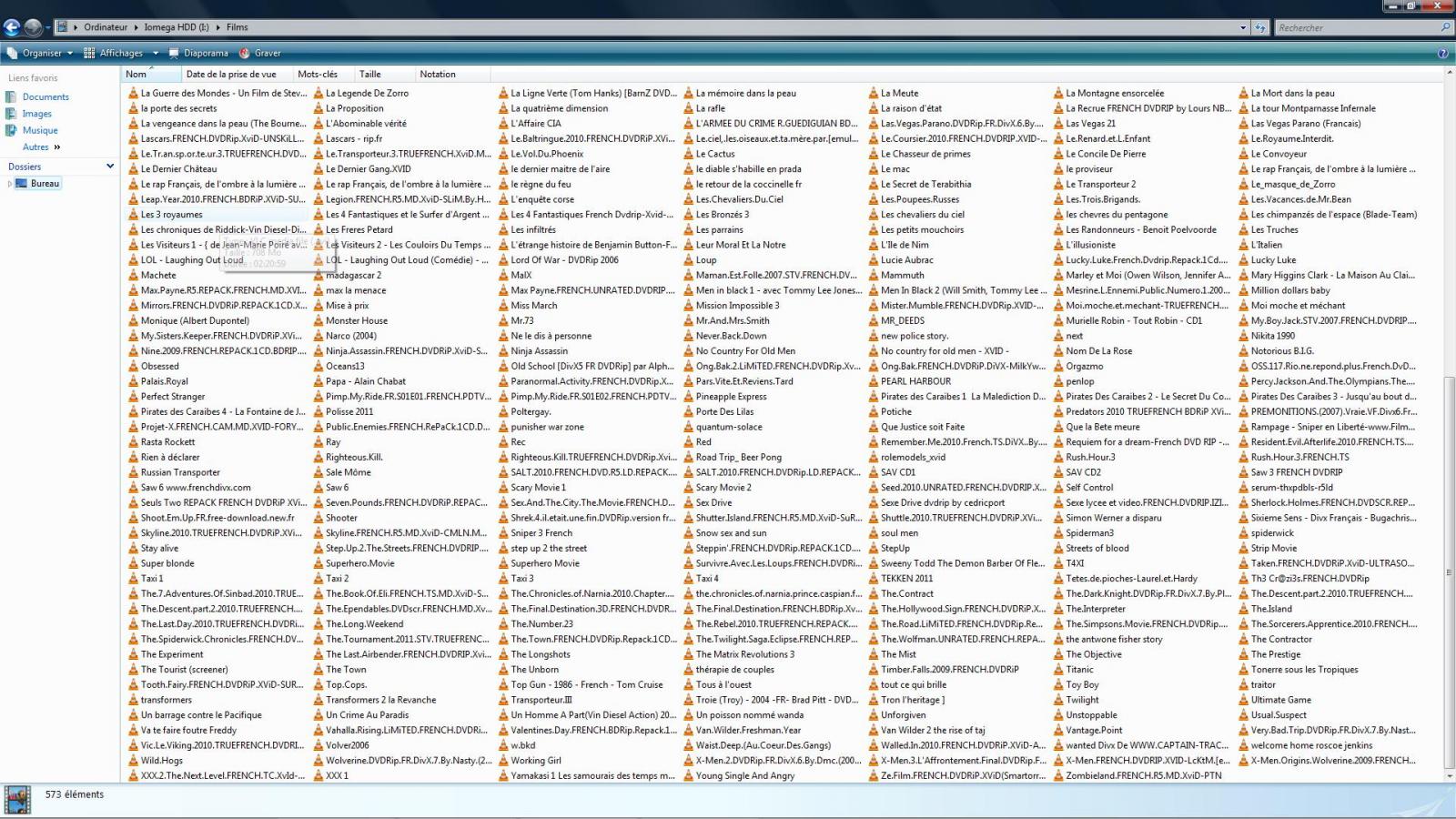
Task: Click VLC icon of Saw 6 file in second column
Action: 318,487
